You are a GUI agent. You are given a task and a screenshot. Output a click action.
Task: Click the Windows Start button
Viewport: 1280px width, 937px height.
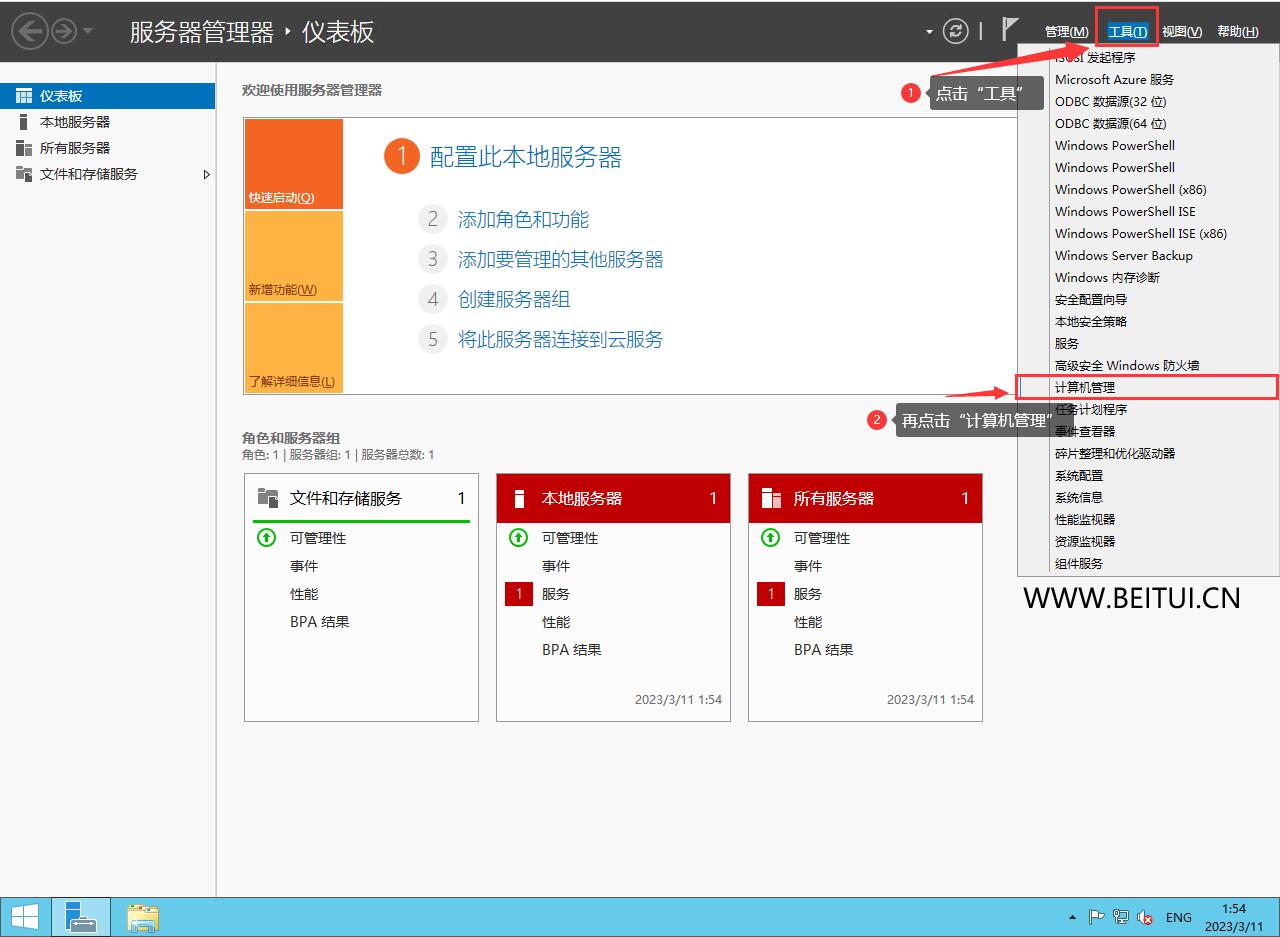[25, 916]
